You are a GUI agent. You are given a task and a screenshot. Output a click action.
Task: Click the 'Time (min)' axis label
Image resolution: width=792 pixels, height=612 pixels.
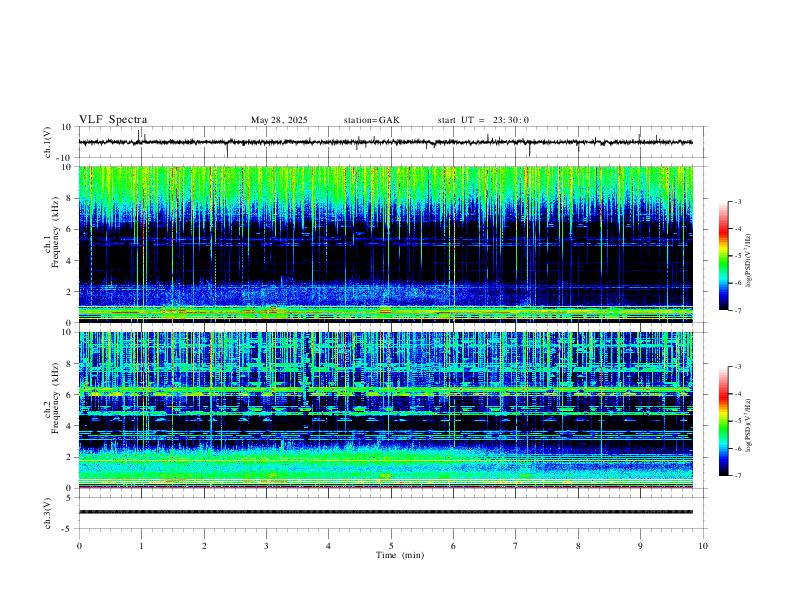pyautogui.click(x=400, y=555)
